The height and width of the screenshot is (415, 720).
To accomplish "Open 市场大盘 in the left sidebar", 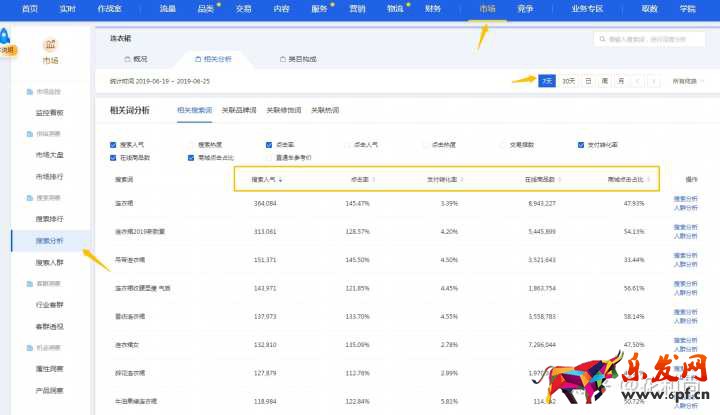I will (50, 155).
